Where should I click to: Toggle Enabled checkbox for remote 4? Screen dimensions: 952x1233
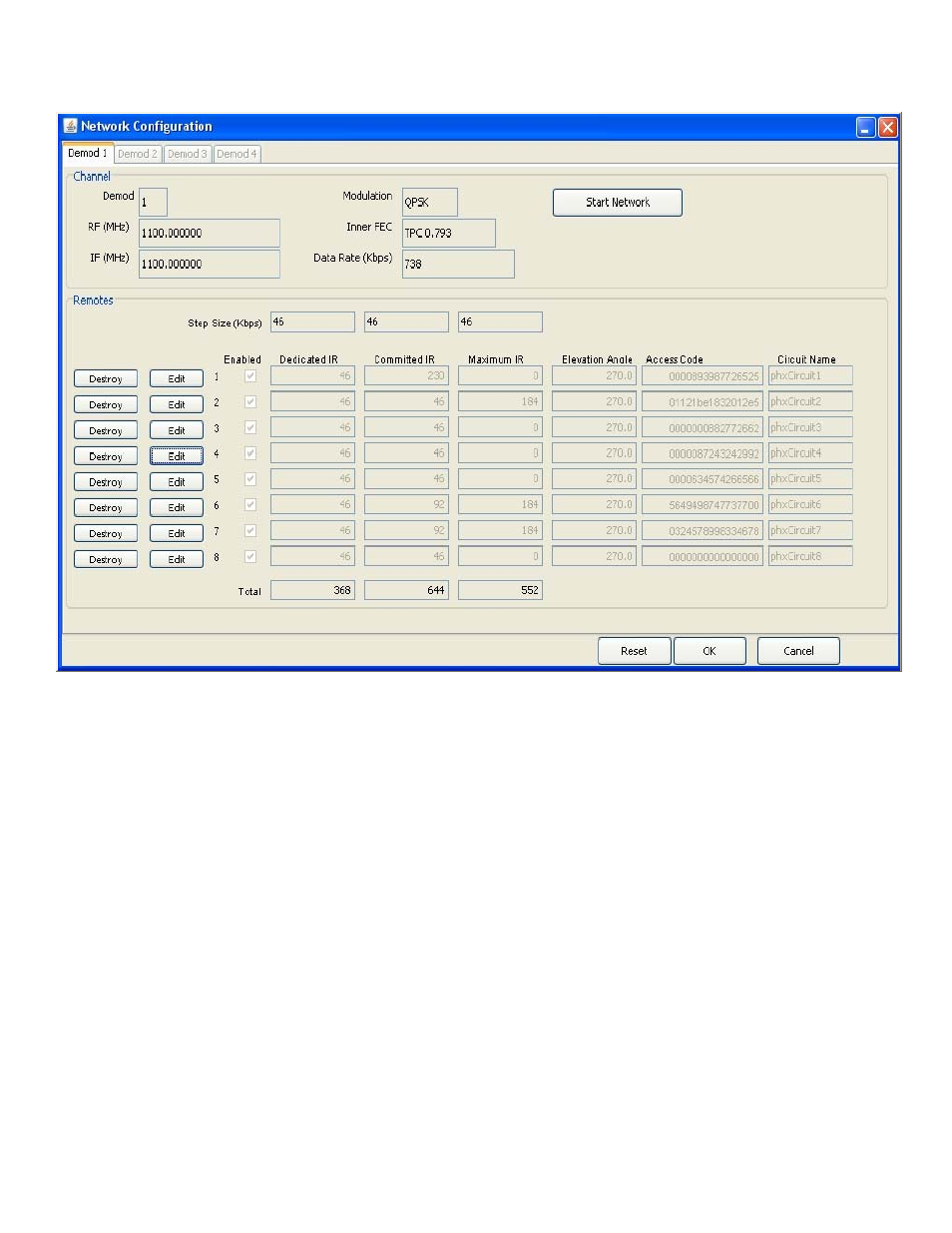pyautogui.click(x=250, y=453)
